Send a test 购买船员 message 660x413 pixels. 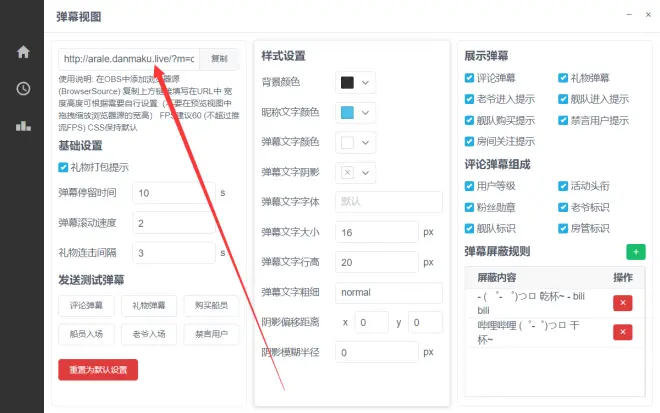[x=211, y=306]
